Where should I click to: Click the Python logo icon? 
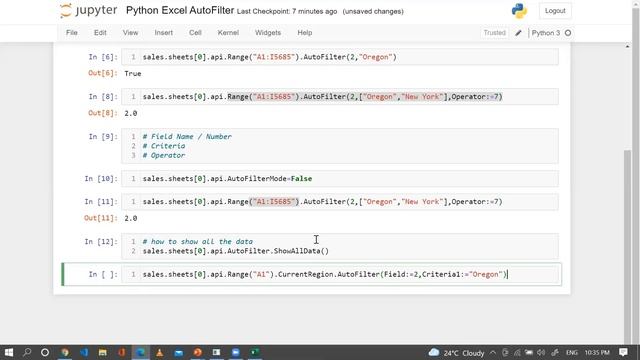519,11
